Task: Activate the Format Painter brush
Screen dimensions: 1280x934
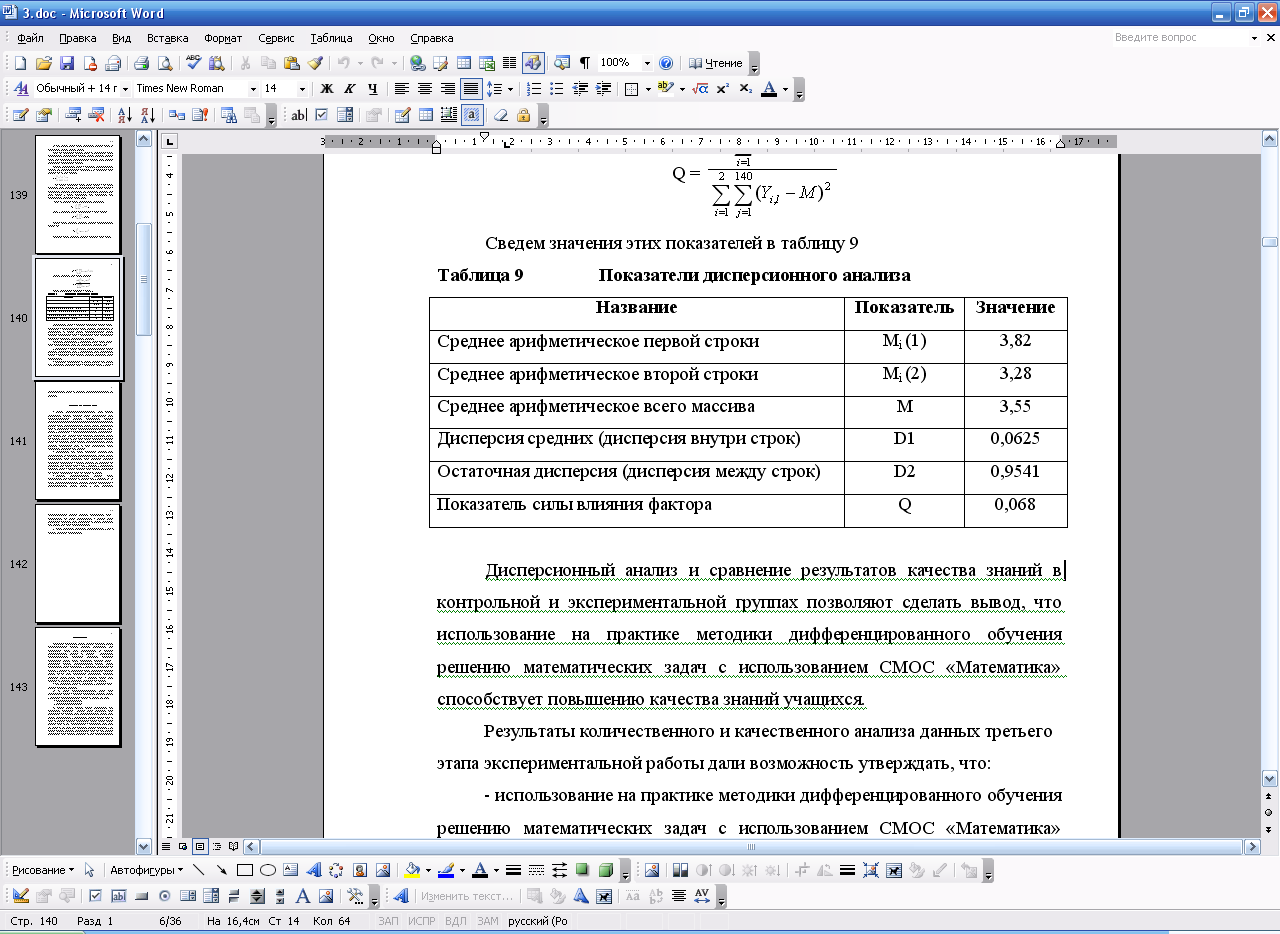Action: pos(314,62)
